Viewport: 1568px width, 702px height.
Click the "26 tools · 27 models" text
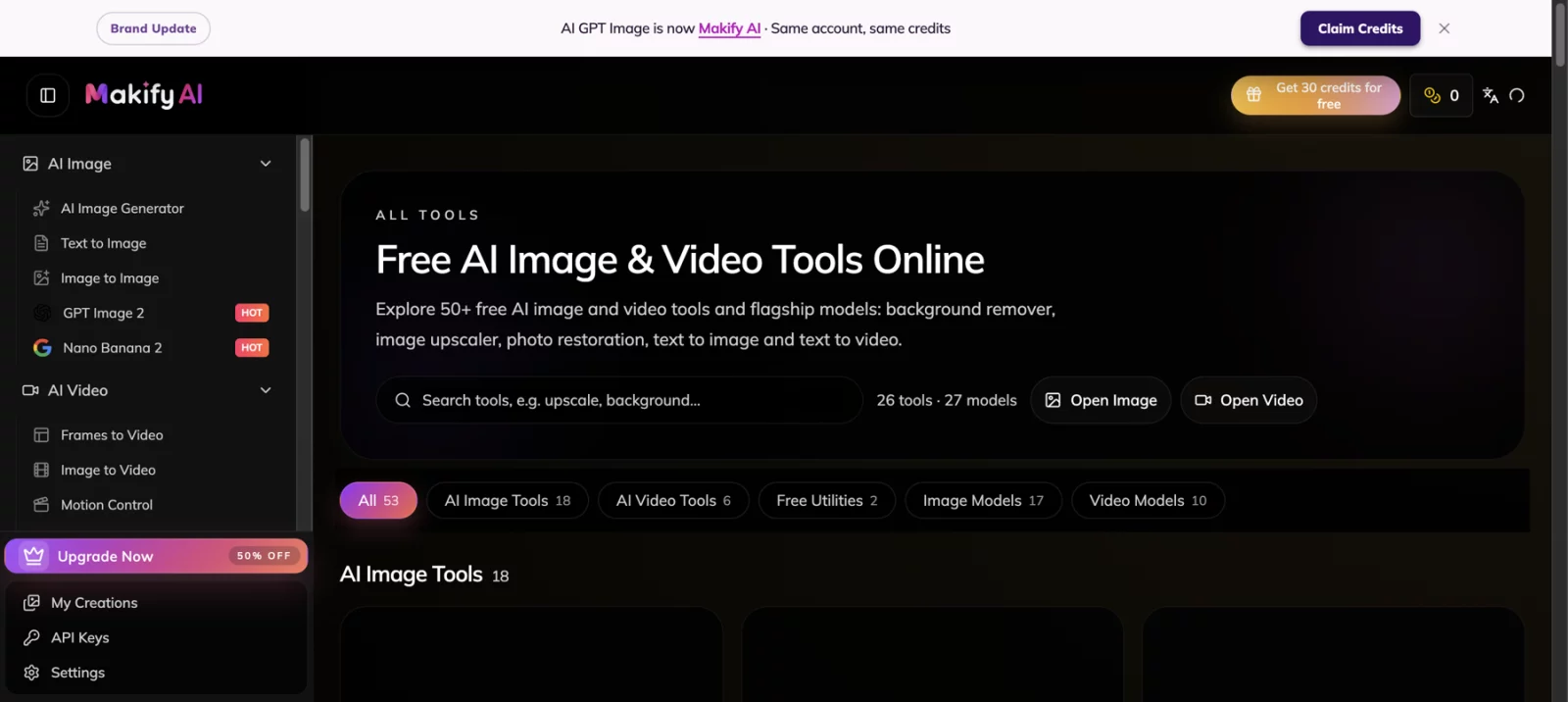point(947,400)
